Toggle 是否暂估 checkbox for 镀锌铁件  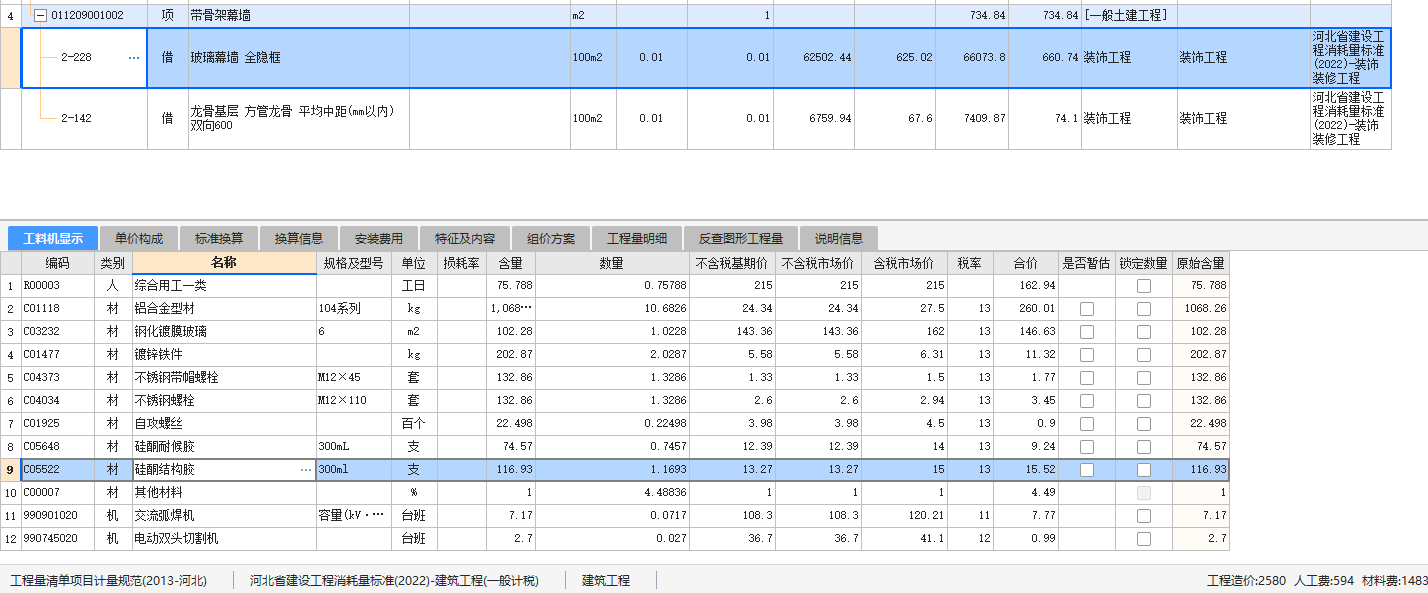tap(1087, 355)
